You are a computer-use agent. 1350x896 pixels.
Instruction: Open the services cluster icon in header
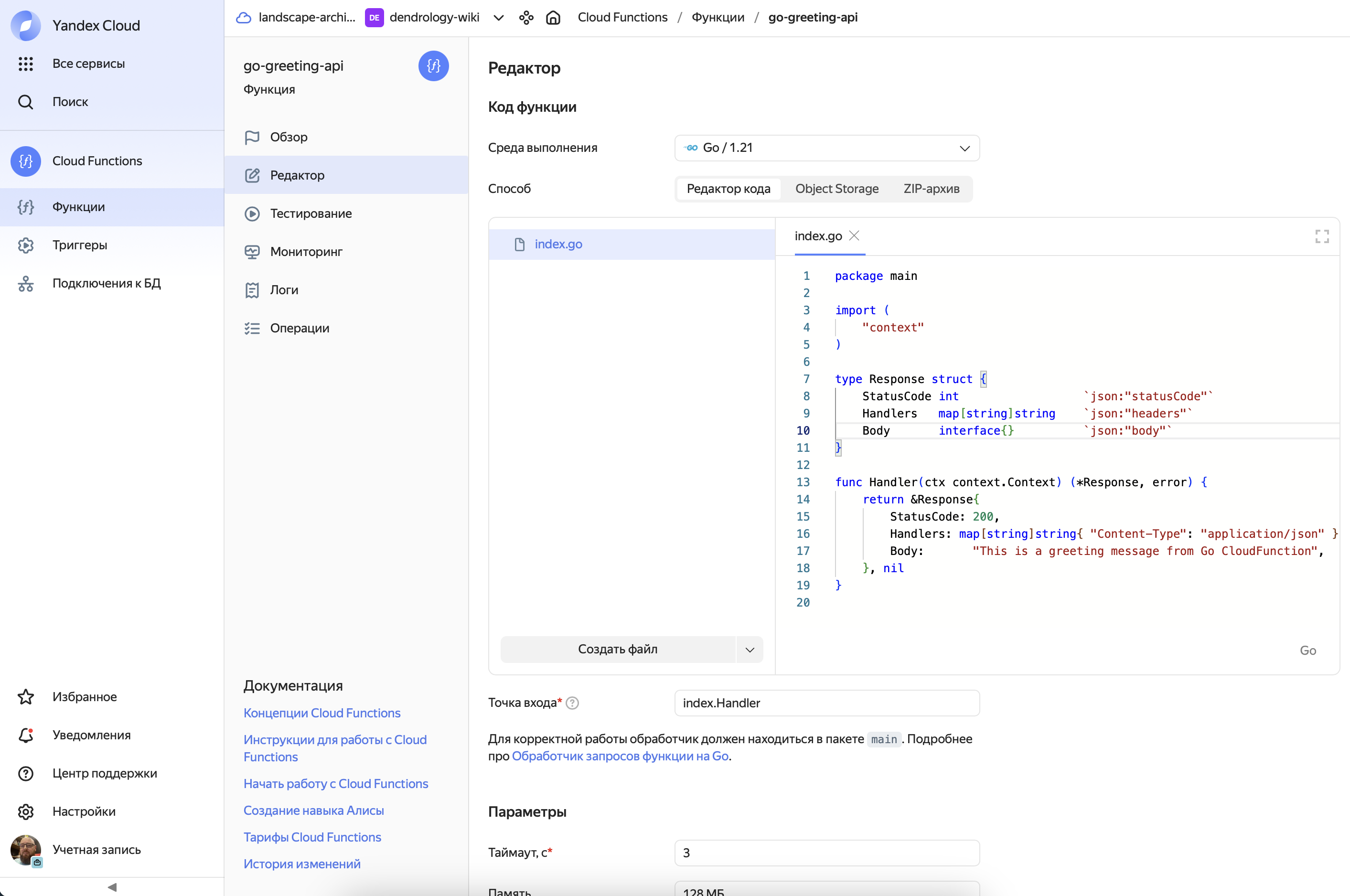click(526, 18)
